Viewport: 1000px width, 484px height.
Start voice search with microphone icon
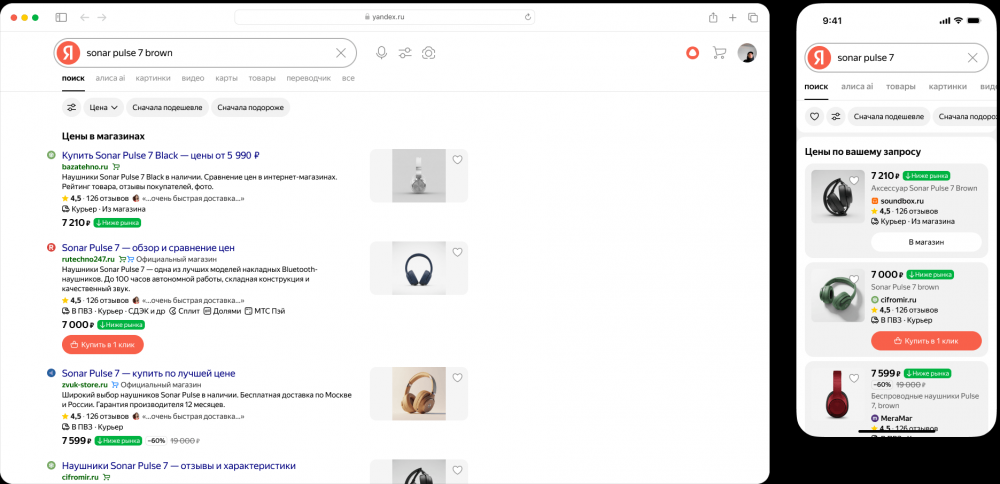point(381,53)
